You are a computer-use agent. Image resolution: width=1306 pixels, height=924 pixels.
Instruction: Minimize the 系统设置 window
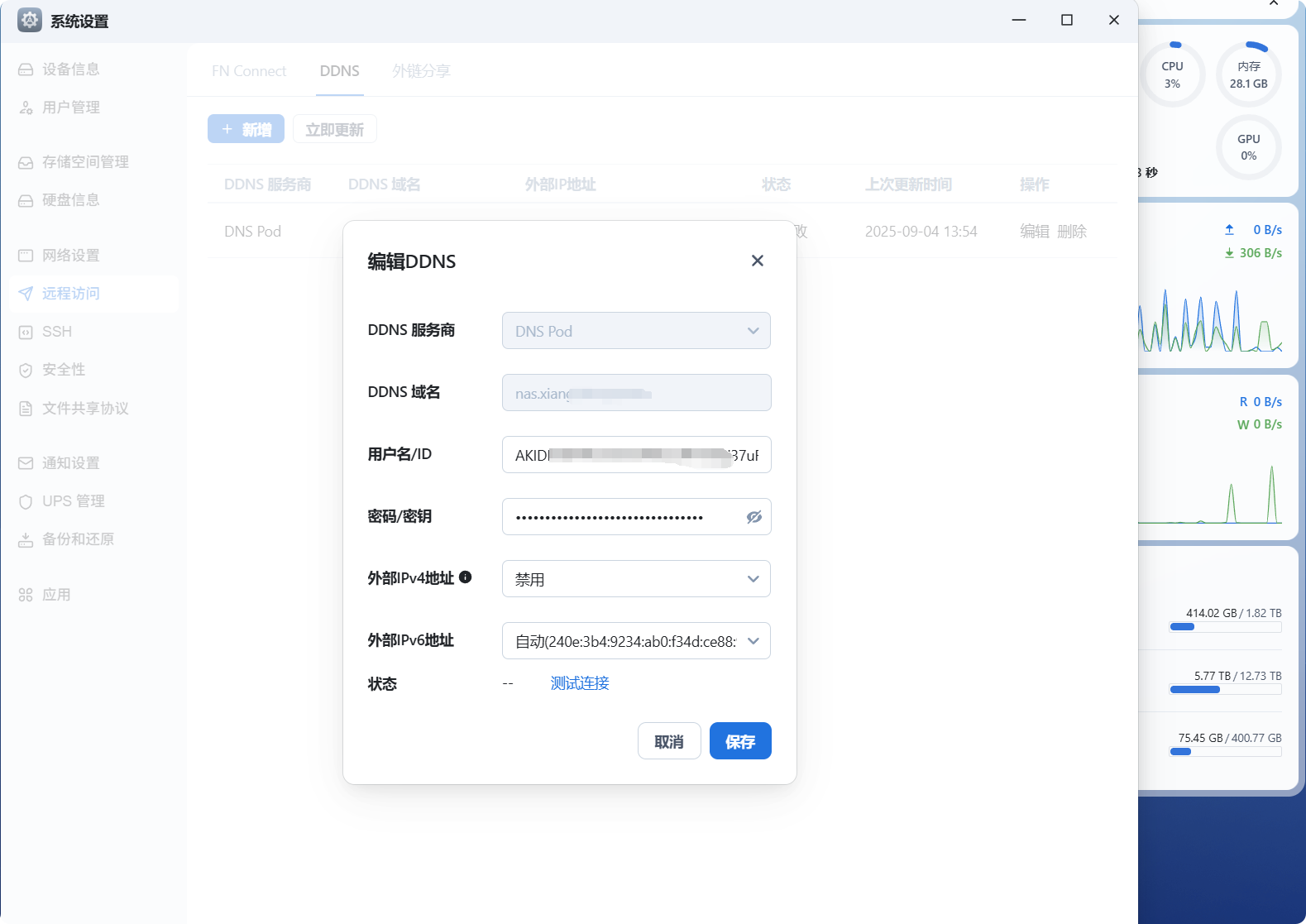(1019, 20)
